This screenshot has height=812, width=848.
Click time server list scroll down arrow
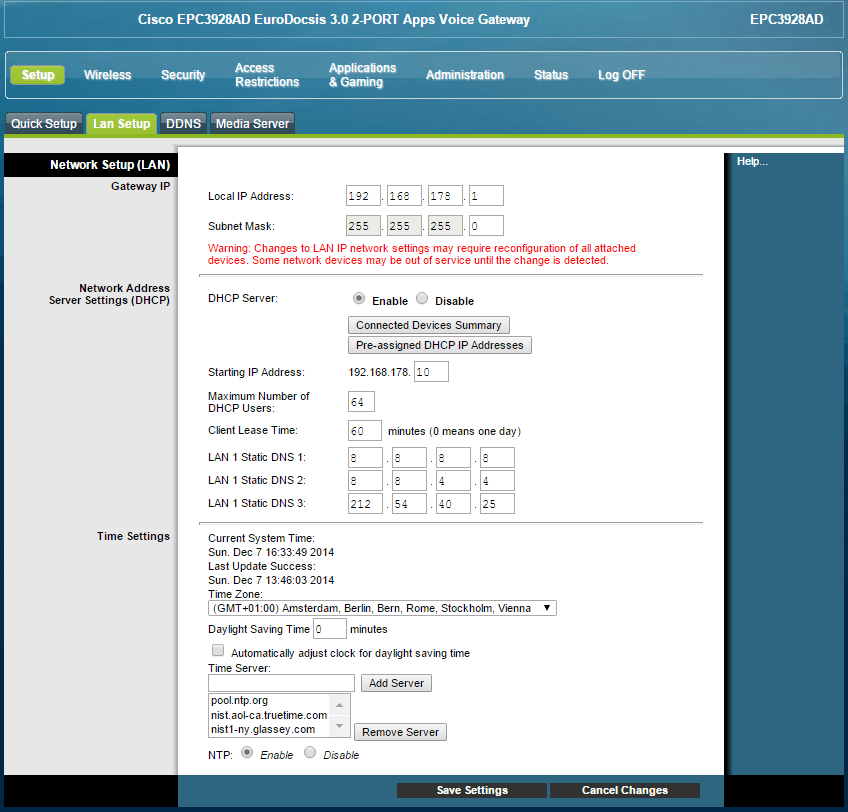[x=339, y=726]
